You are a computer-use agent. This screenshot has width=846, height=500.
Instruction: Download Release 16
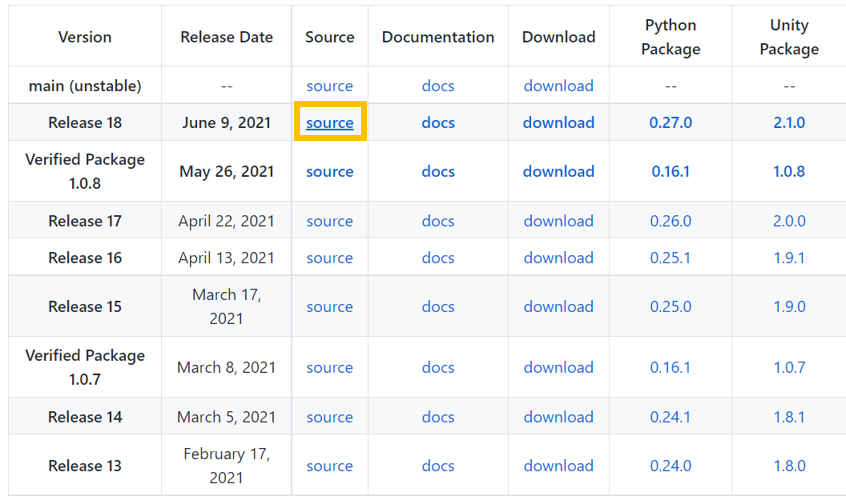click(558, 258)
